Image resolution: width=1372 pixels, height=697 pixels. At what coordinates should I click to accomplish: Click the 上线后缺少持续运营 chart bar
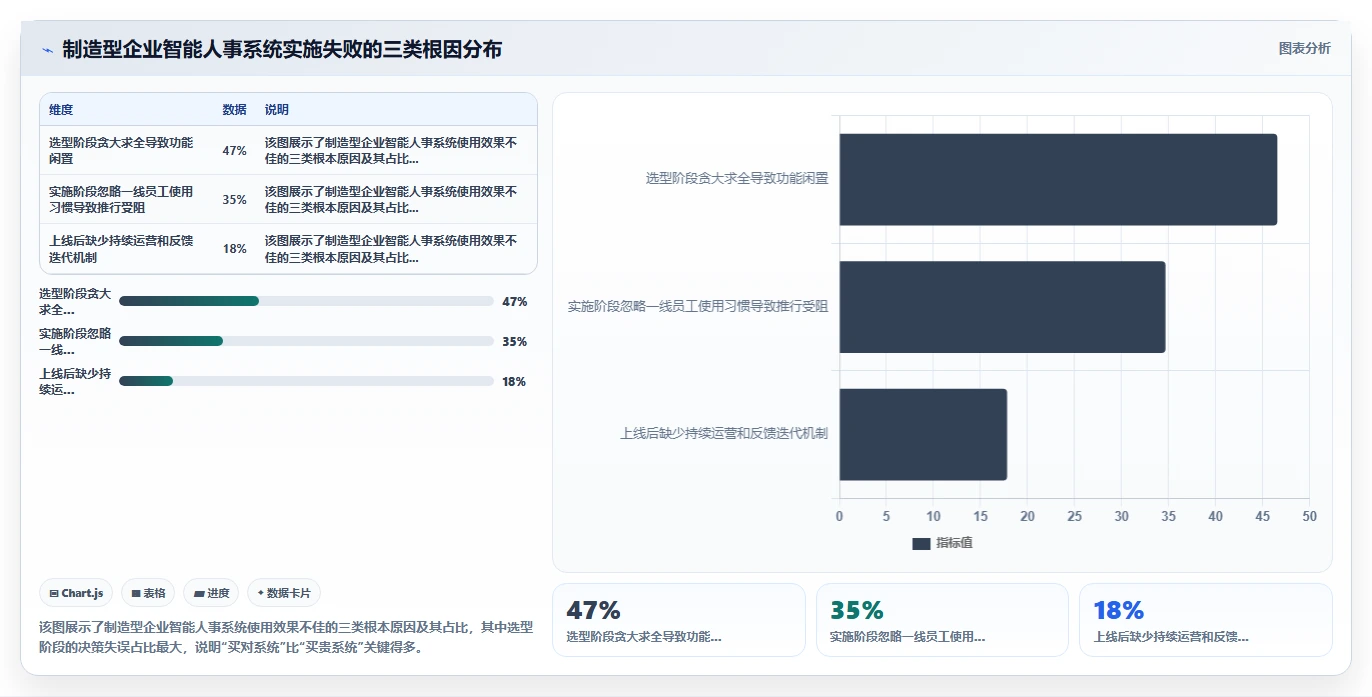(x=923, y=434)
